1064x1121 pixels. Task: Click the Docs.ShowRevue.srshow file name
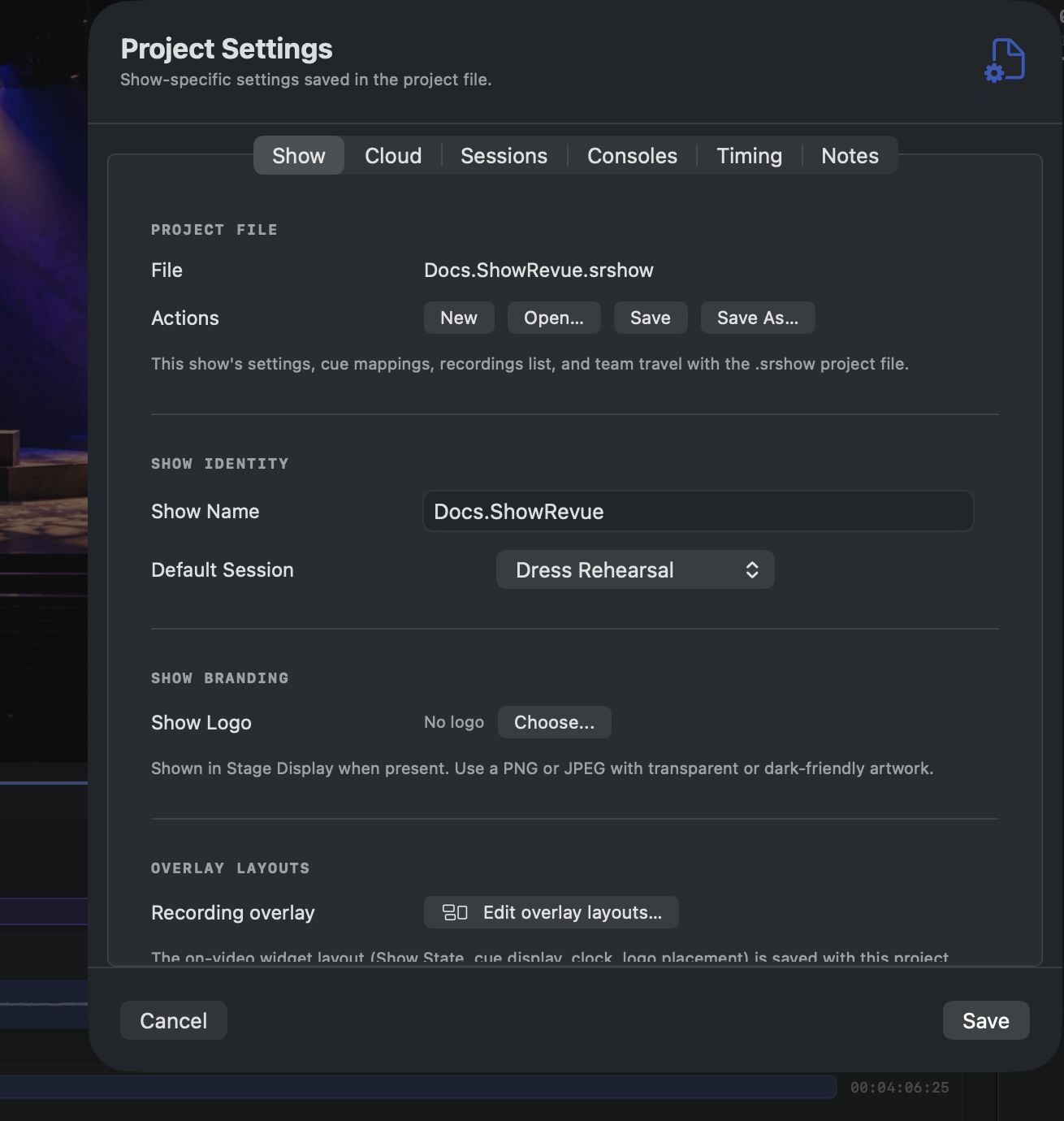tap(538, 270)
